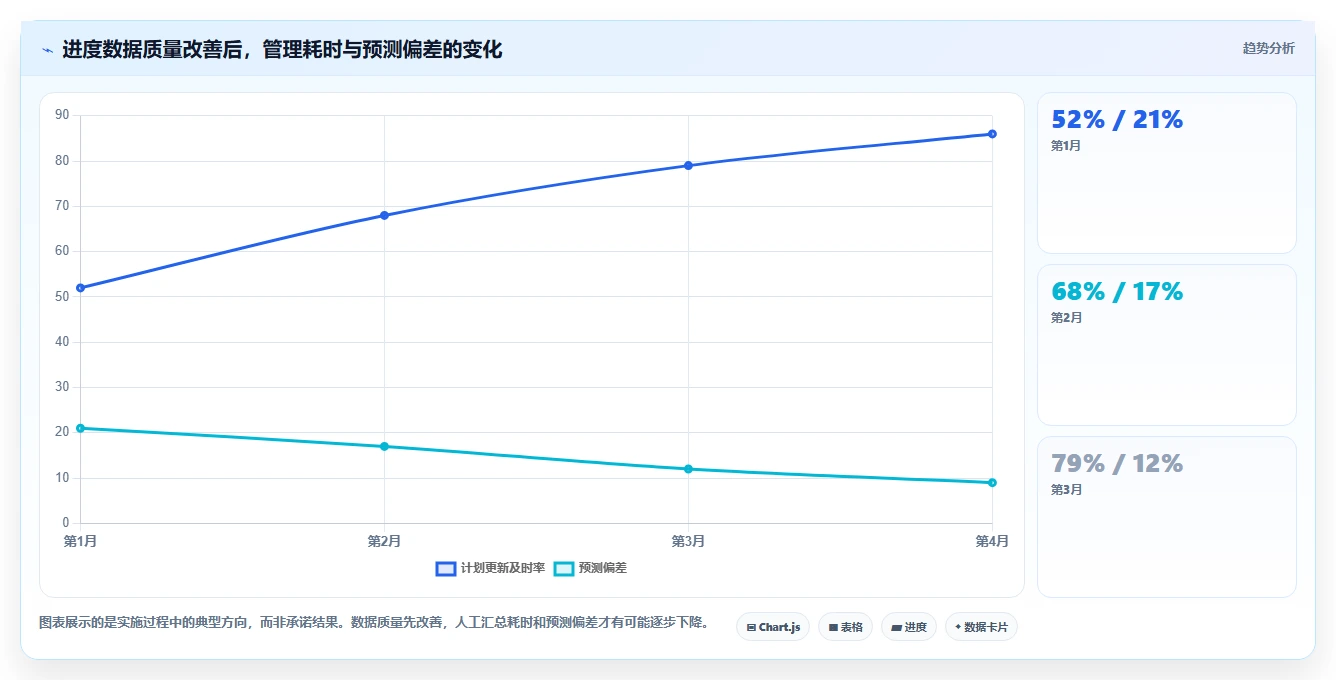Click the 第2月 x-axis label
1336x680 pixels.
[x=384, y=541]
